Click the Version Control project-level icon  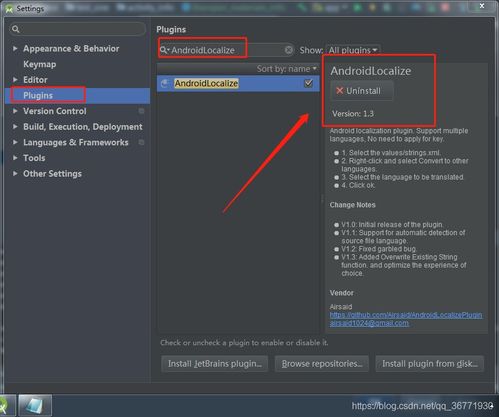[x=141, y=111]
